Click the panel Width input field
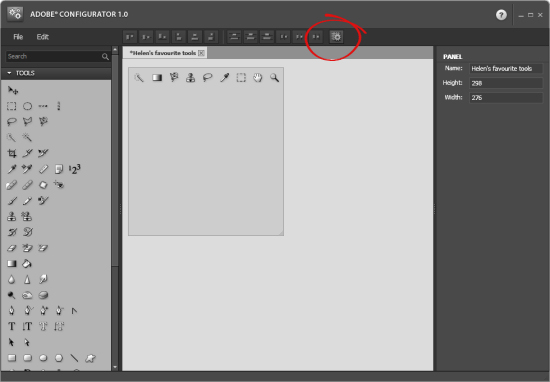The height and width of the screenshot is (382, 550). point(506,98)
